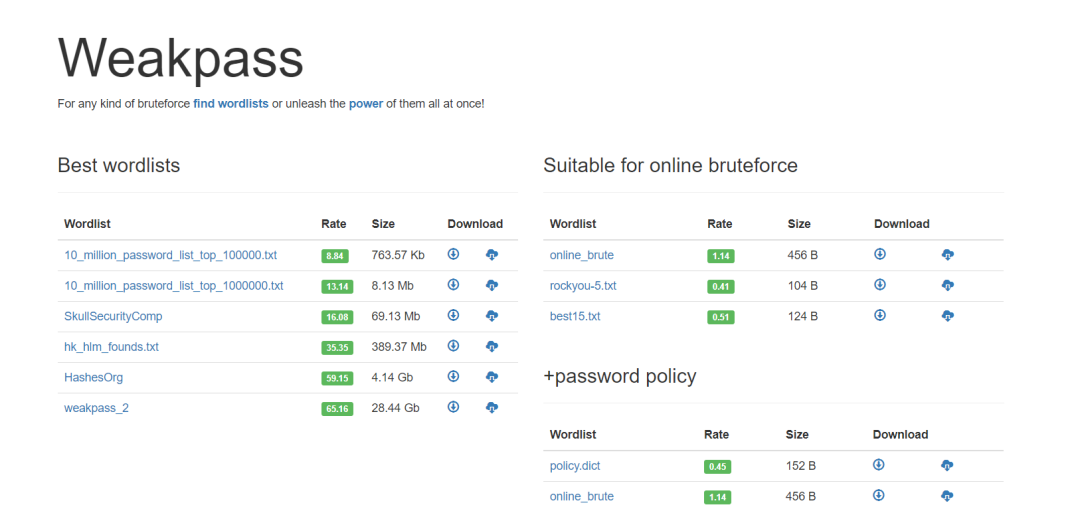The image size is (1080, 523).
Task: Click the cloud icon in the HashesOrg row
Action: [492, 377]
